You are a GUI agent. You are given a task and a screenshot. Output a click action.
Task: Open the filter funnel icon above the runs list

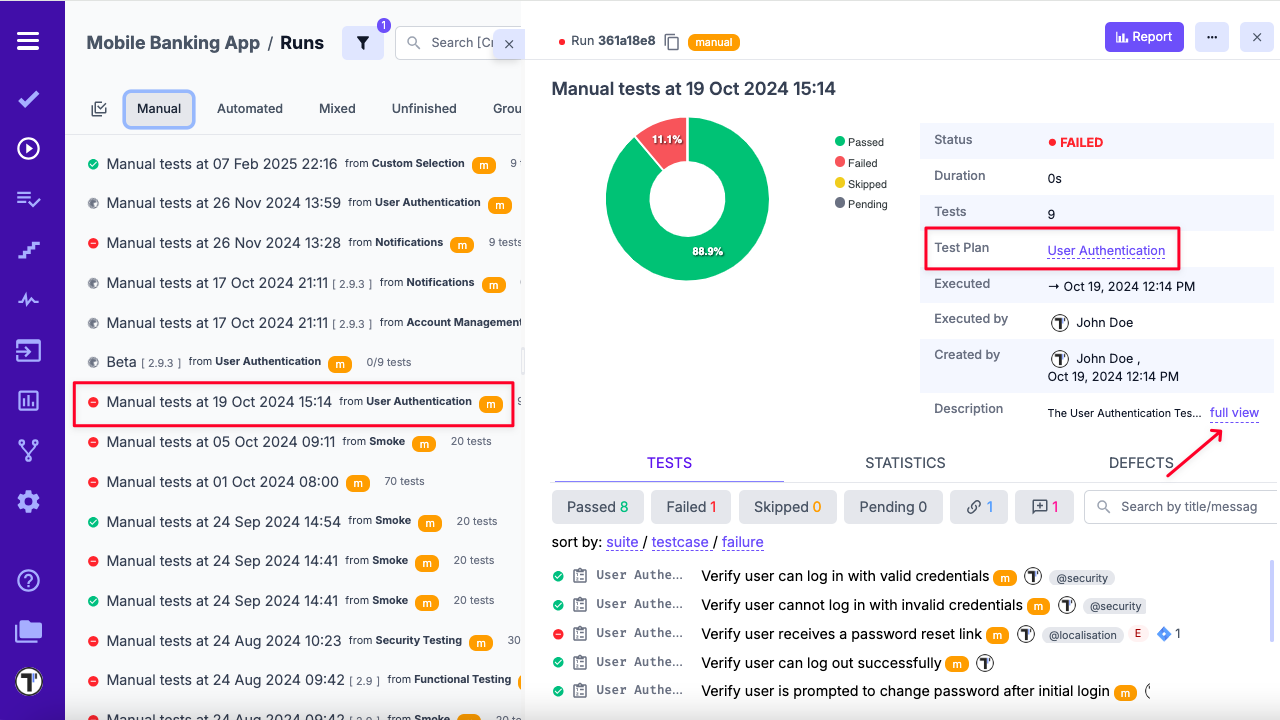(x=363, y=43)
